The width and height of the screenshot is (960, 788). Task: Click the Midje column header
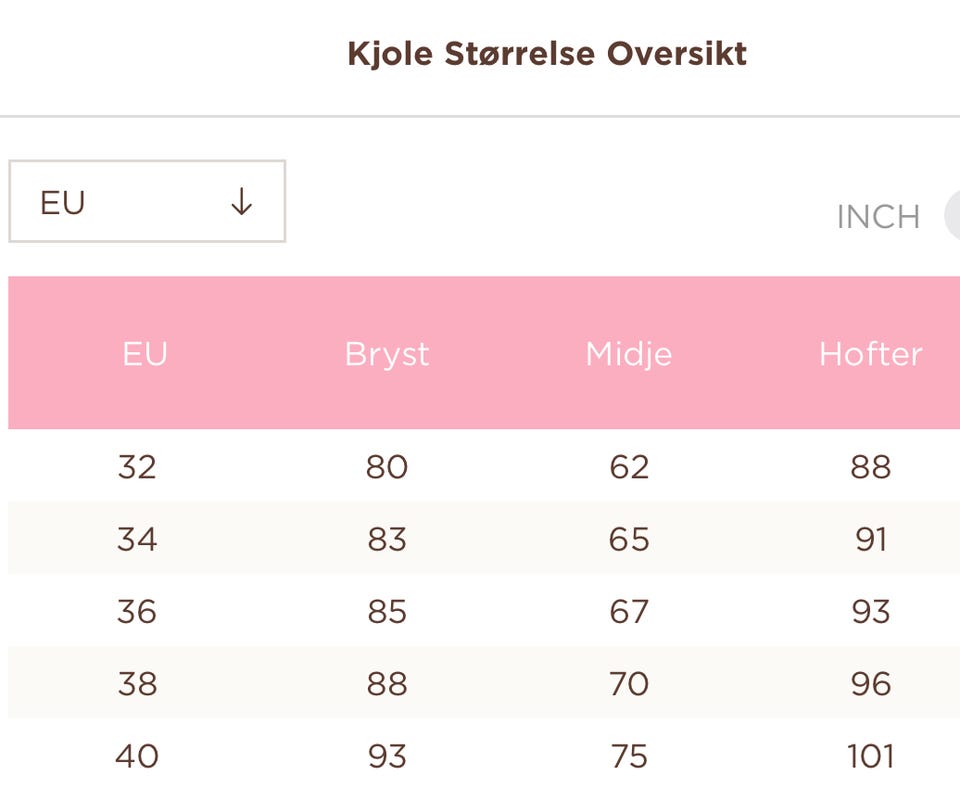[629, 354]
